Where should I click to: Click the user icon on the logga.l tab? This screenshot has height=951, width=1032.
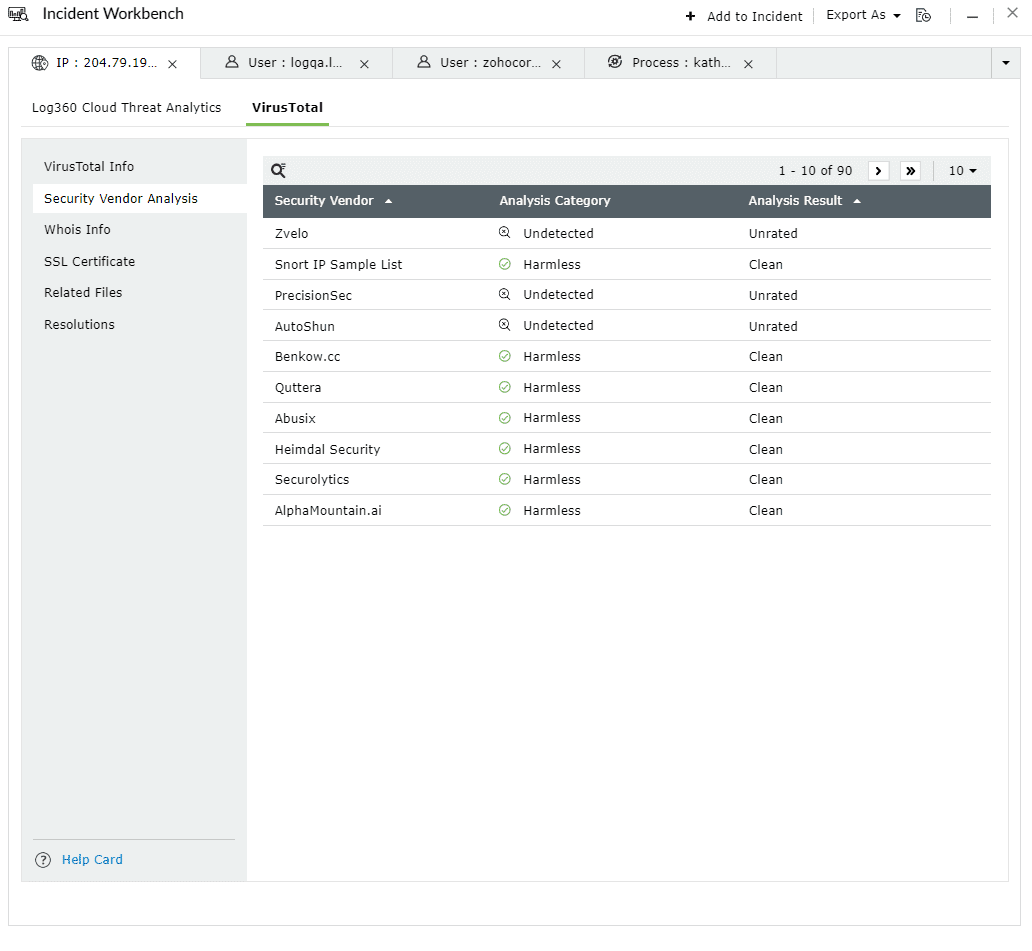[x=232, y=62]
